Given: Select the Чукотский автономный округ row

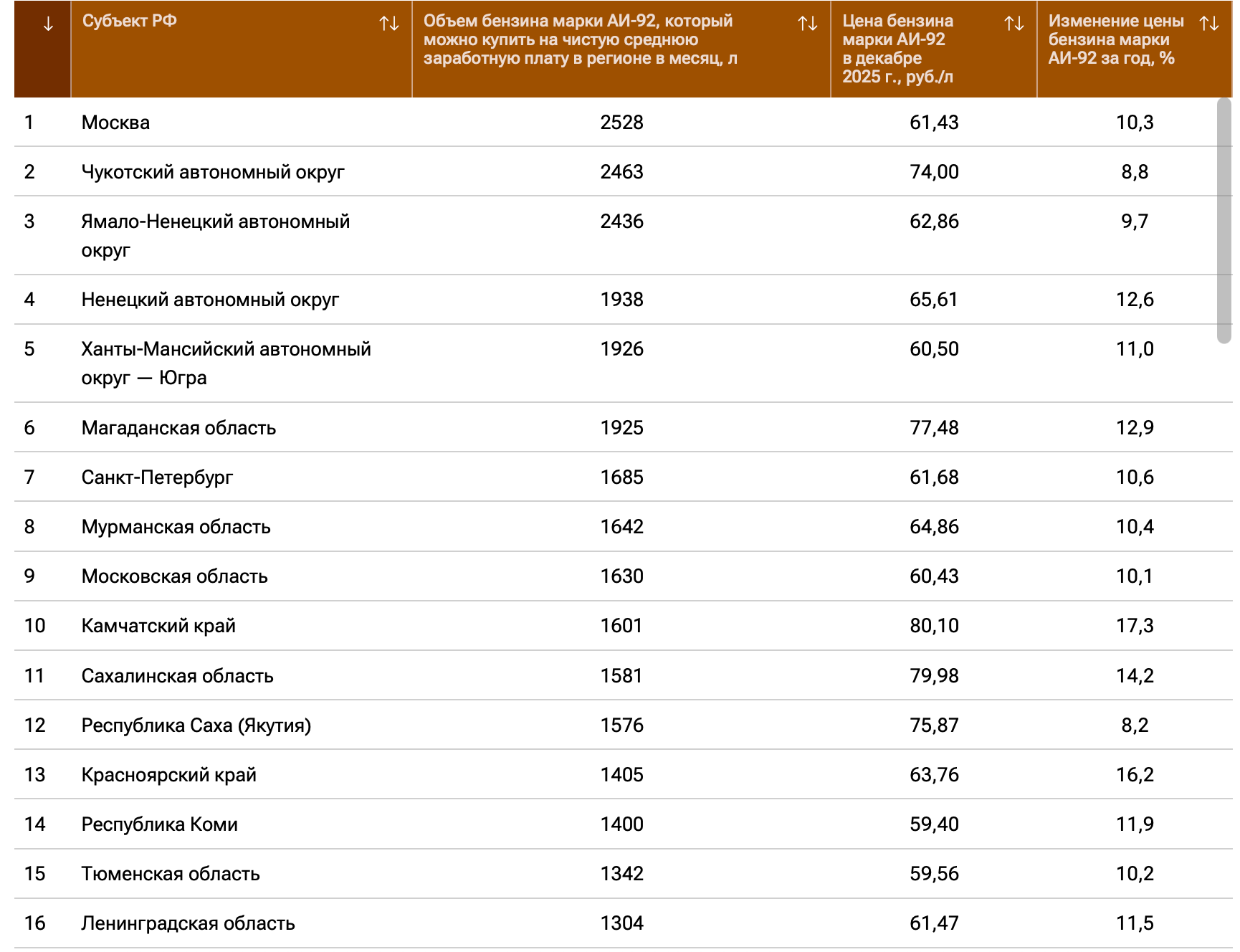Looking at the screenshot, I should tap(213, 172).
